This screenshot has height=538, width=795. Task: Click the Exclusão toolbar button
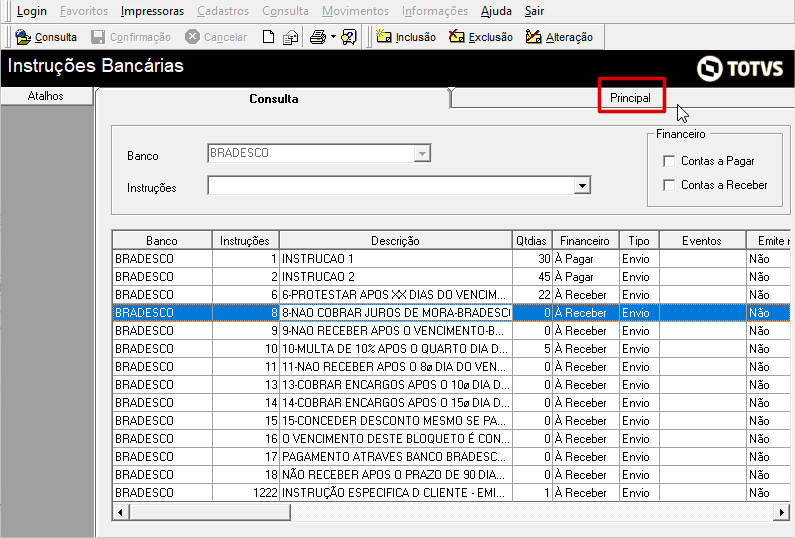481,37
